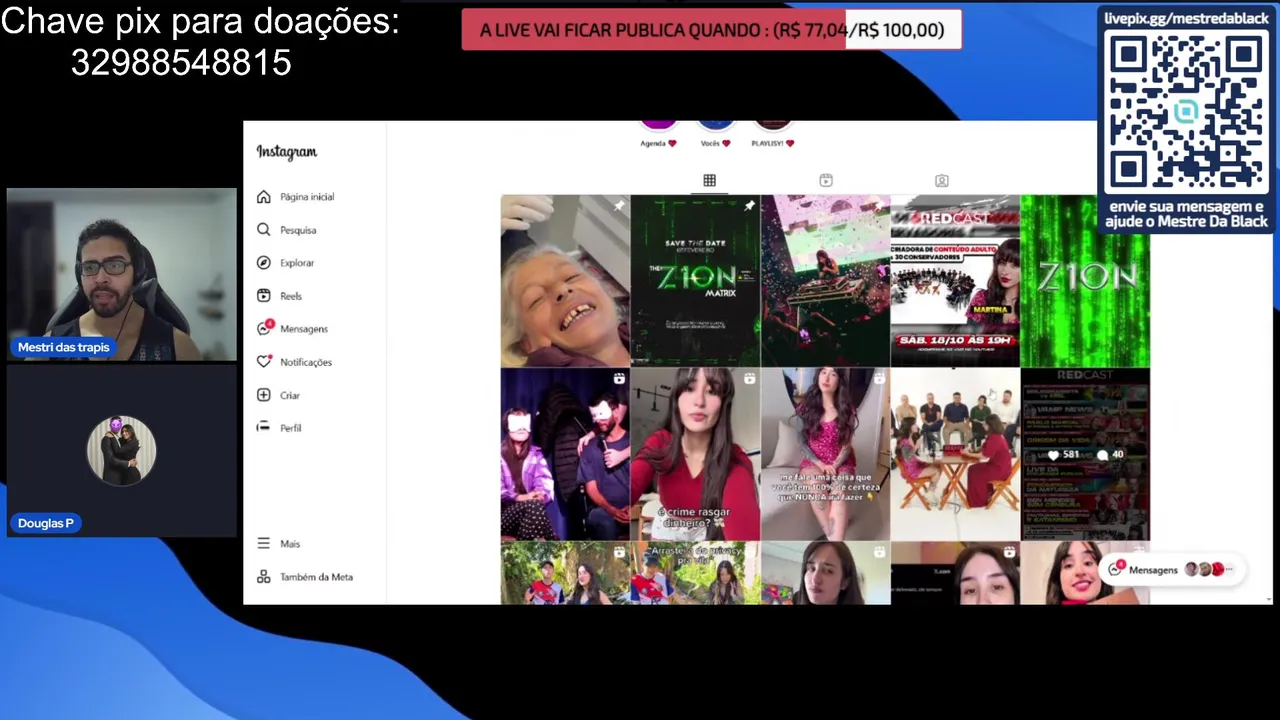Click the Reels icon in the sidebar
1280x720 pixels.
tap(263, 296)
